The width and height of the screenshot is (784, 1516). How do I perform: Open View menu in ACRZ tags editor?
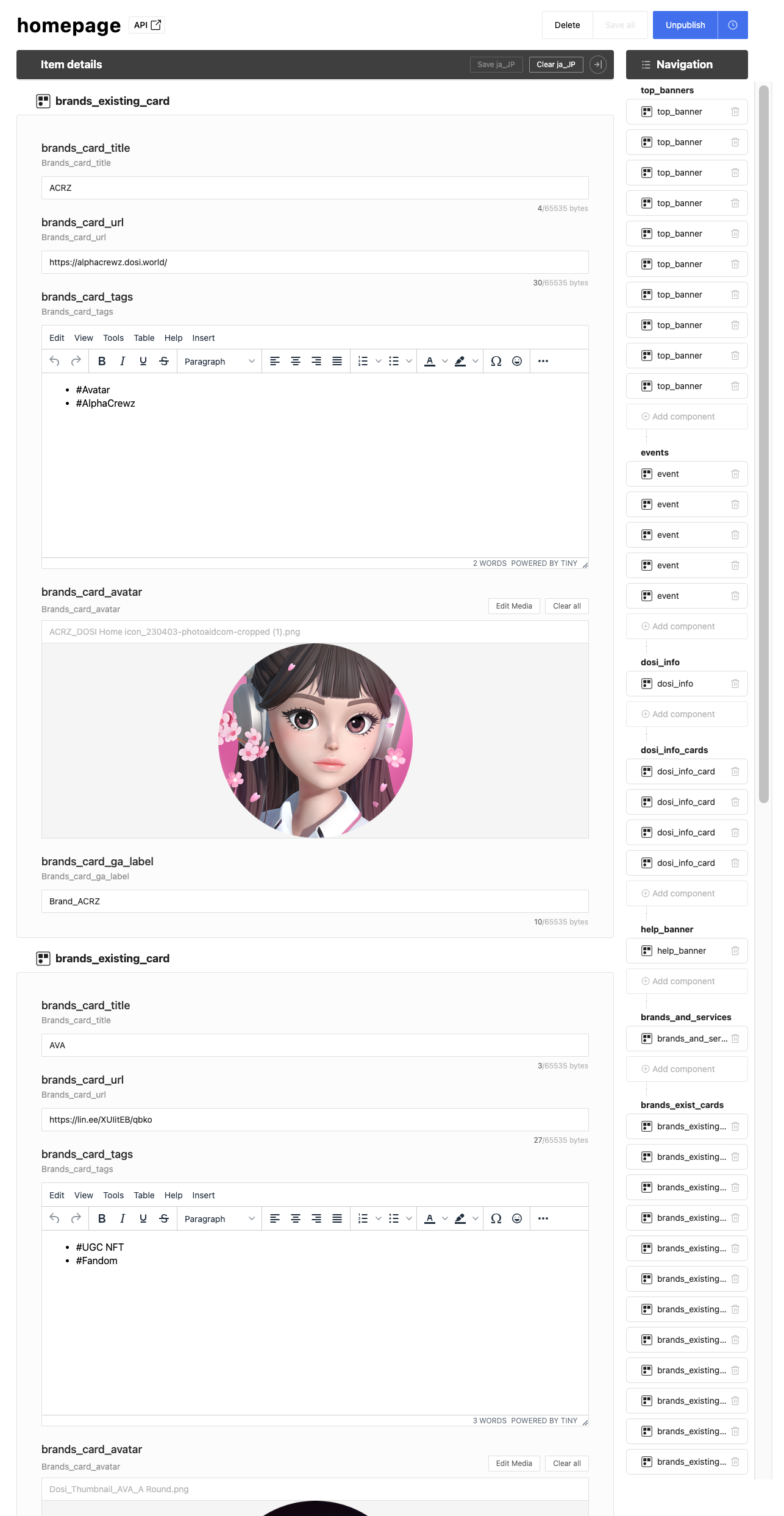pyautogui.click(x=84, y=338)
